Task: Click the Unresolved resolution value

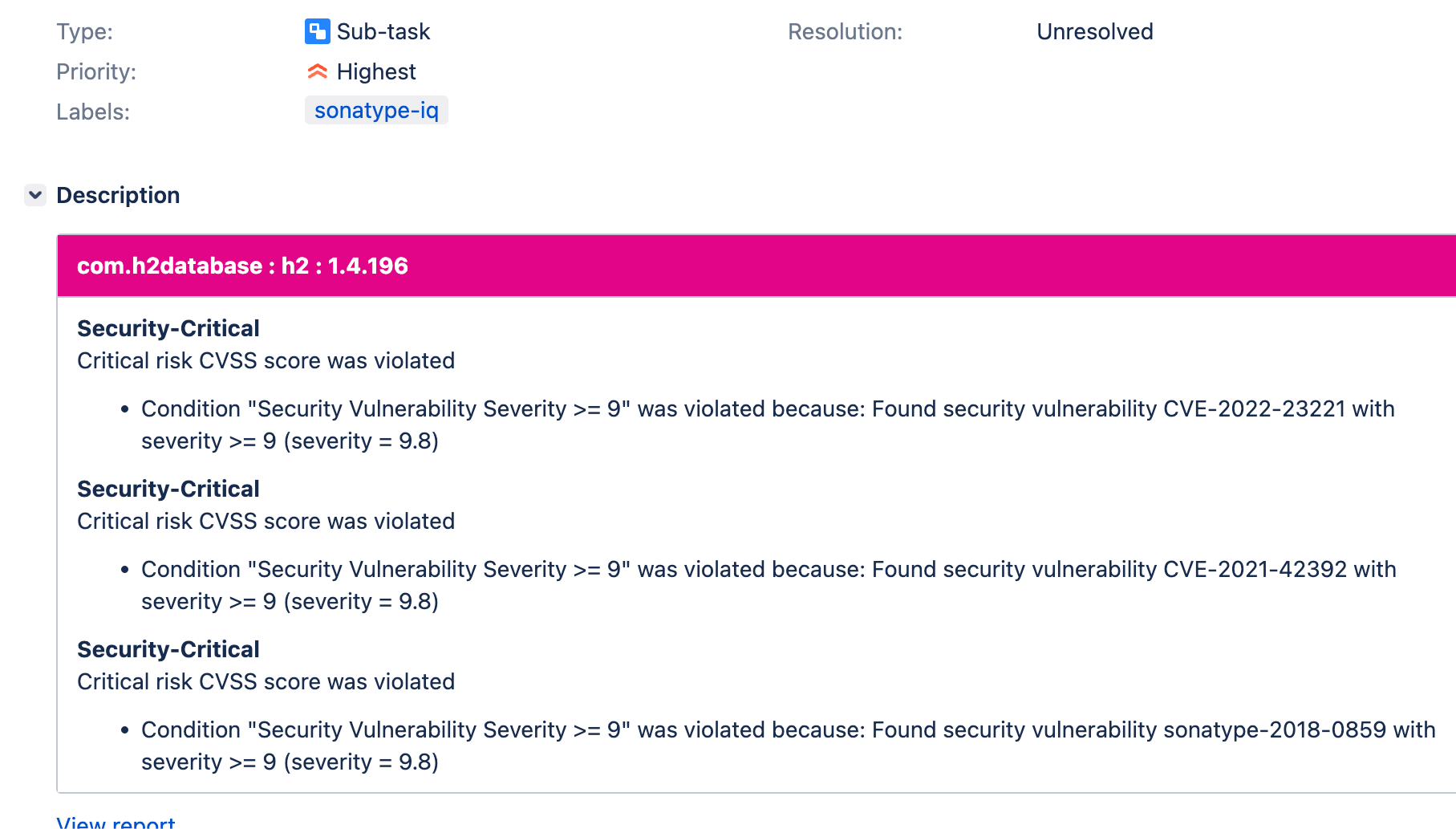Action: (1094, 31)
